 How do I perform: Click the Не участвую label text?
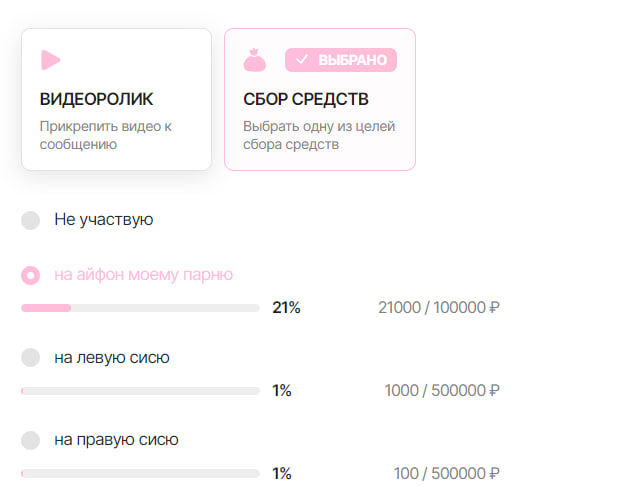point(104,220)
